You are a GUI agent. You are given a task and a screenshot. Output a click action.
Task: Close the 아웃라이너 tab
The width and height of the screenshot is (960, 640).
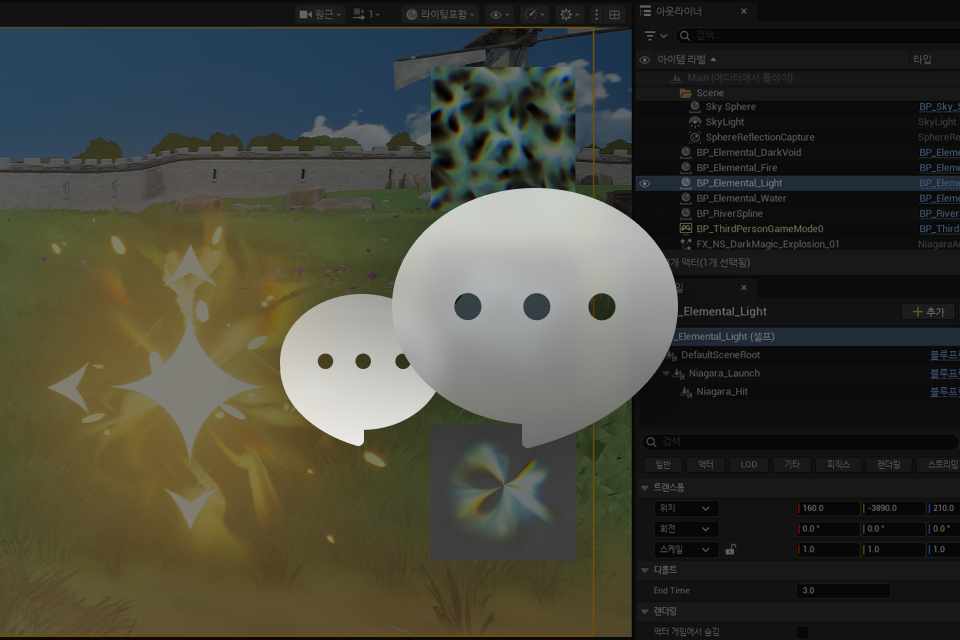point(744,11)
